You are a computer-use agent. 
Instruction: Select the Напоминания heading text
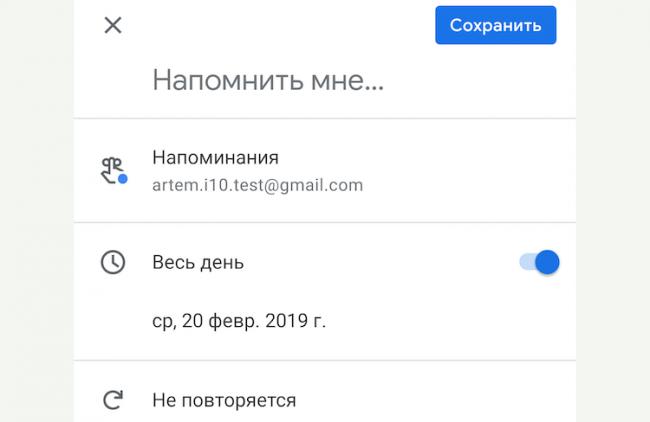tap(215, 158)
